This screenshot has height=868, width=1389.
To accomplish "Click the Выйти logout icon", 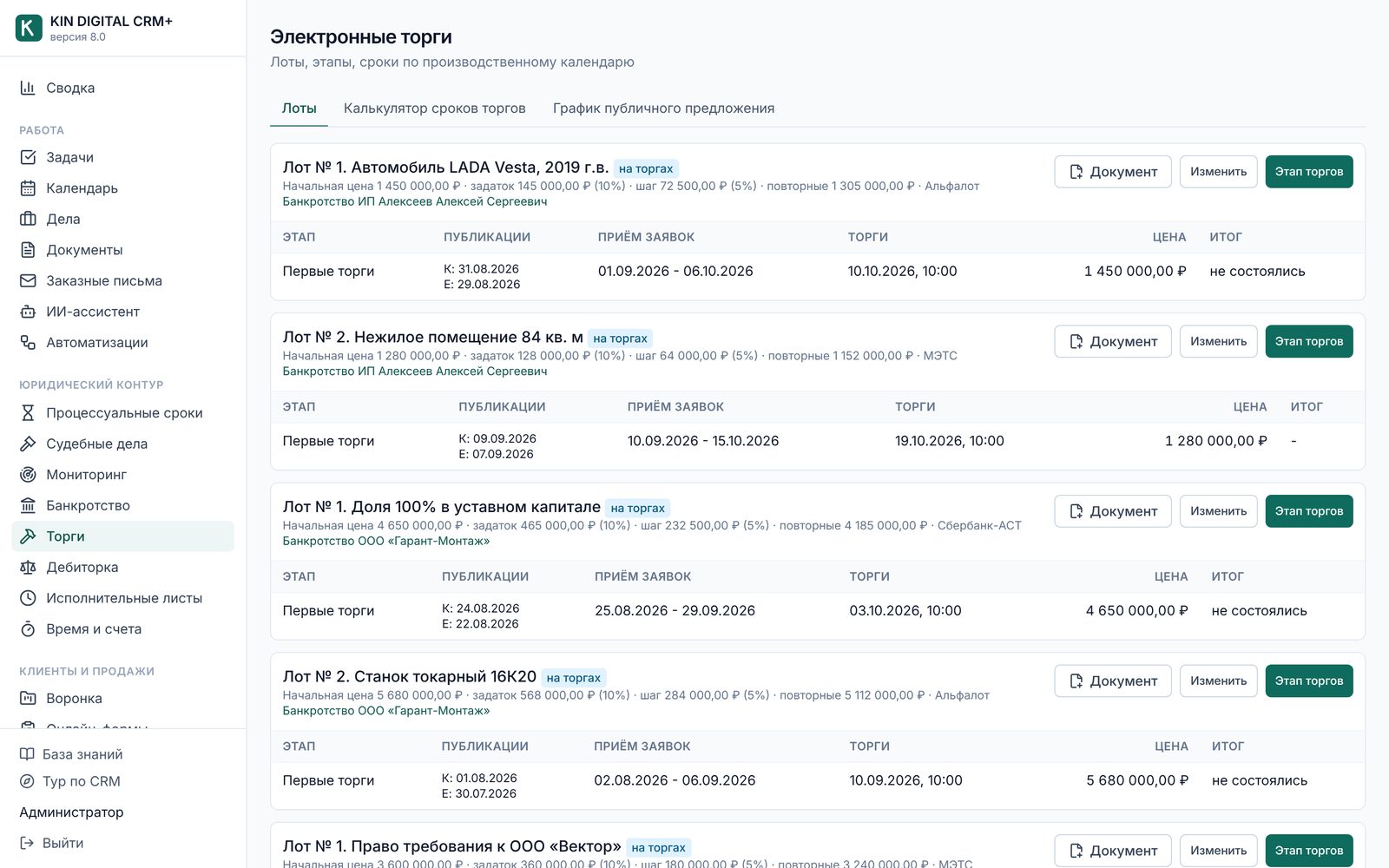I will (x=27, y=843).
